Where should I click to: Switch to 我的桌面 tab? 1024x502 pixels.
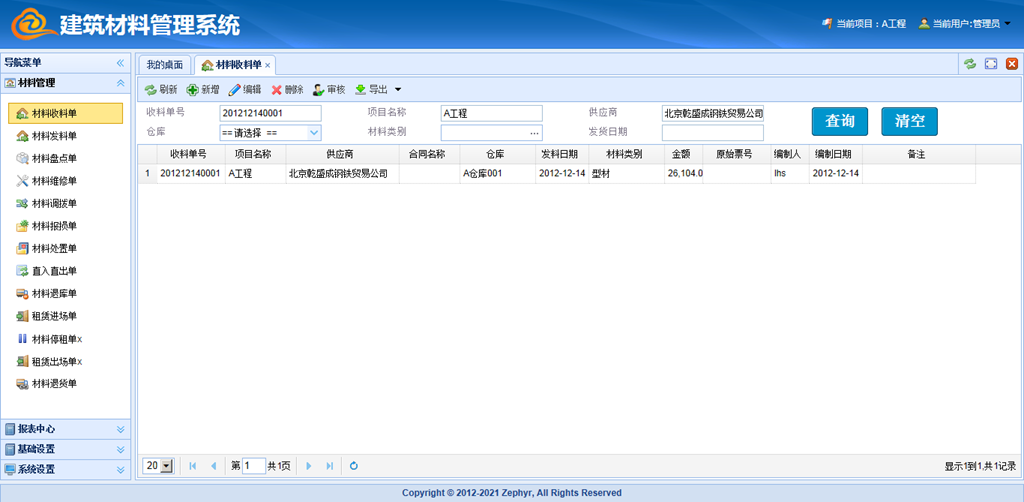coord(165,65)
